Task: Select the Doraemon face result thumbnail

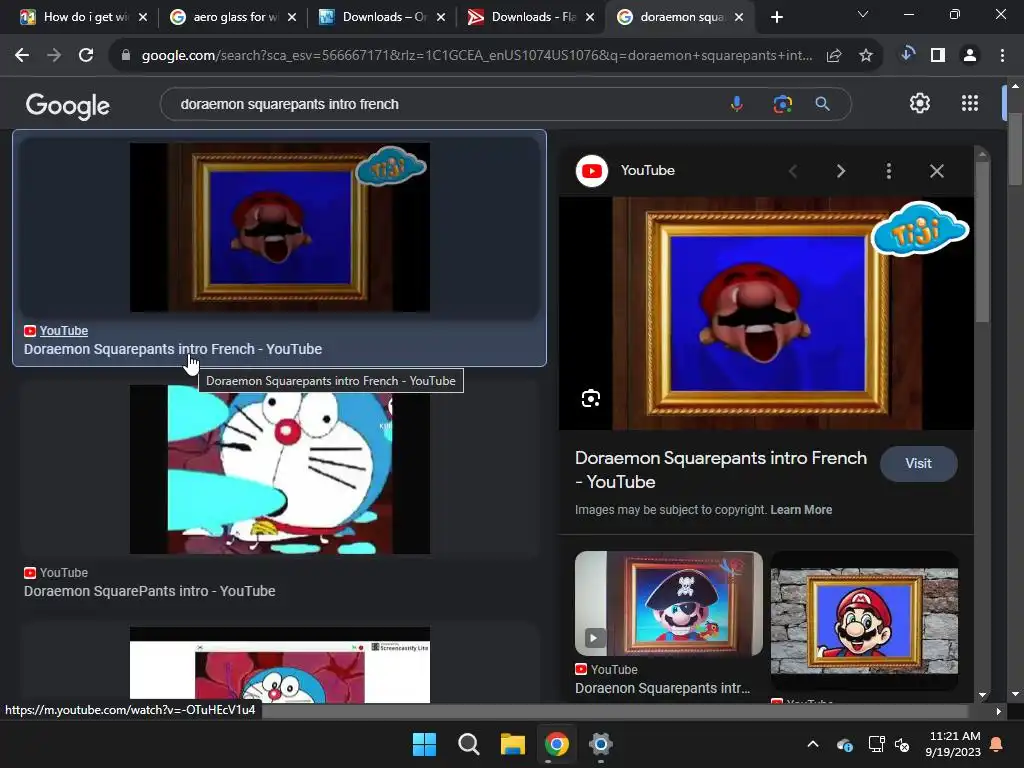Action: point(280,469)
